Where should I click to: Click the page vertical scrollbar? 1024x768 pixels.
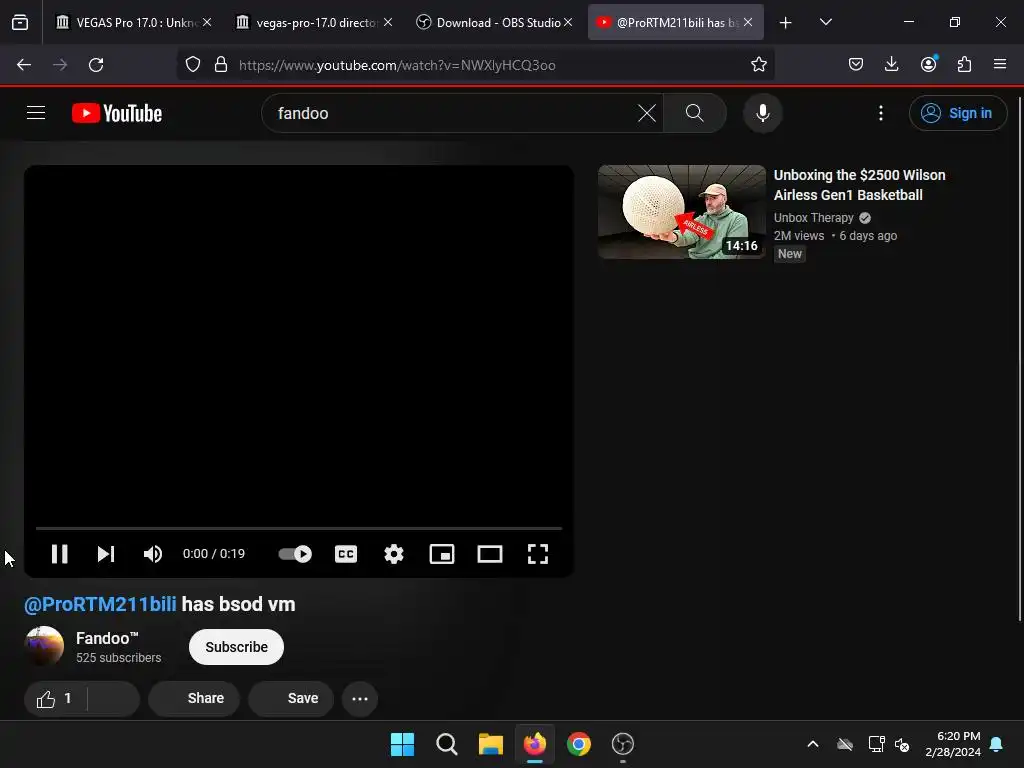point(1019,359)
